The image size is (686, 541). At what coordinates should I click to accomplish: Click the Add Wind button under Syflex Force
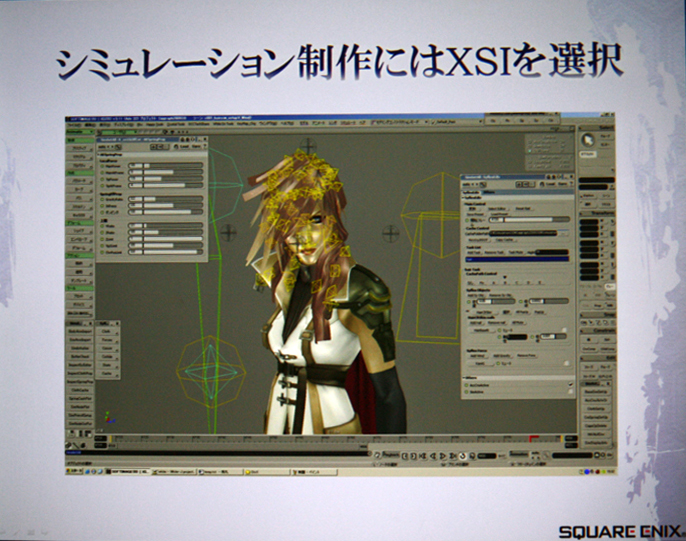coord(478,356)
